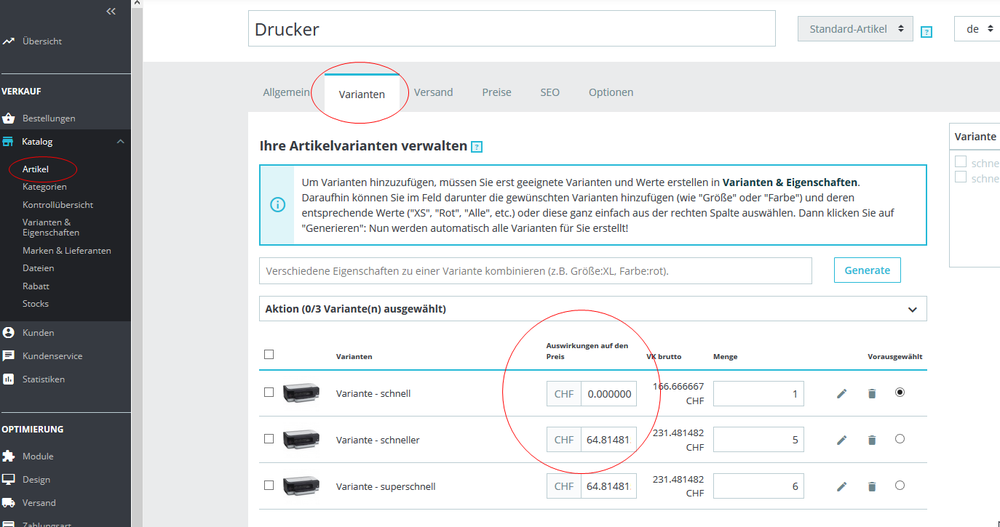Click the sidebar vertical scrollbar up arrow
This screenshot has height=527, width=1000.
click(137, 4)
